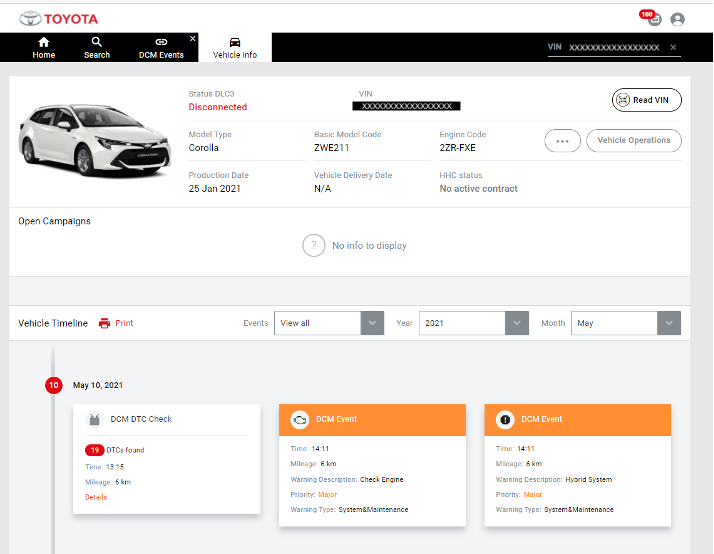Click the Read VIN button
The height and width of the screenshot is (554, 714).
tap(647, 100)
